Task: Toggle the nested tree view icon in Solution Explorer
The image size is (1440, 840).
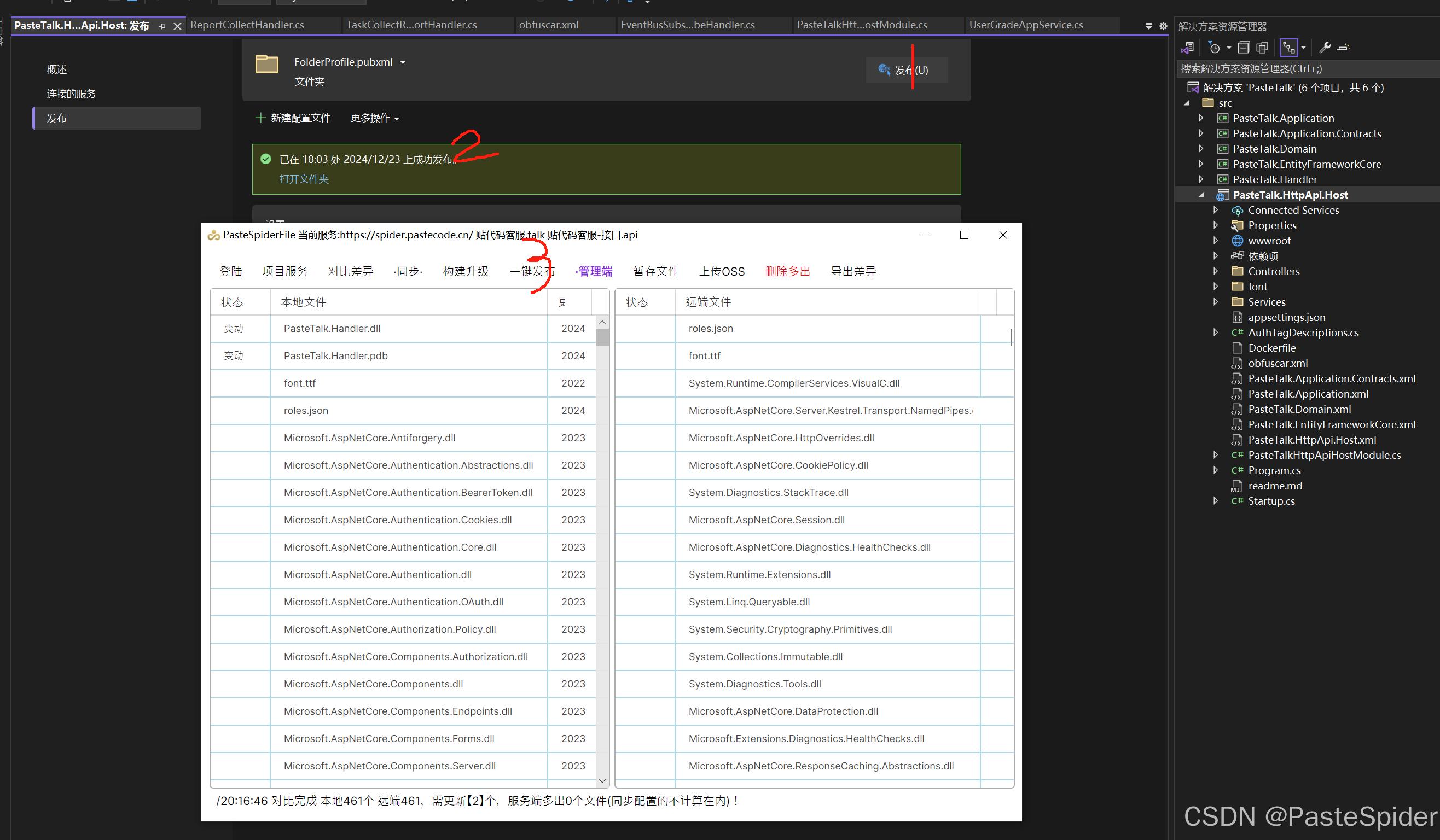Action: coord(1288,48)
